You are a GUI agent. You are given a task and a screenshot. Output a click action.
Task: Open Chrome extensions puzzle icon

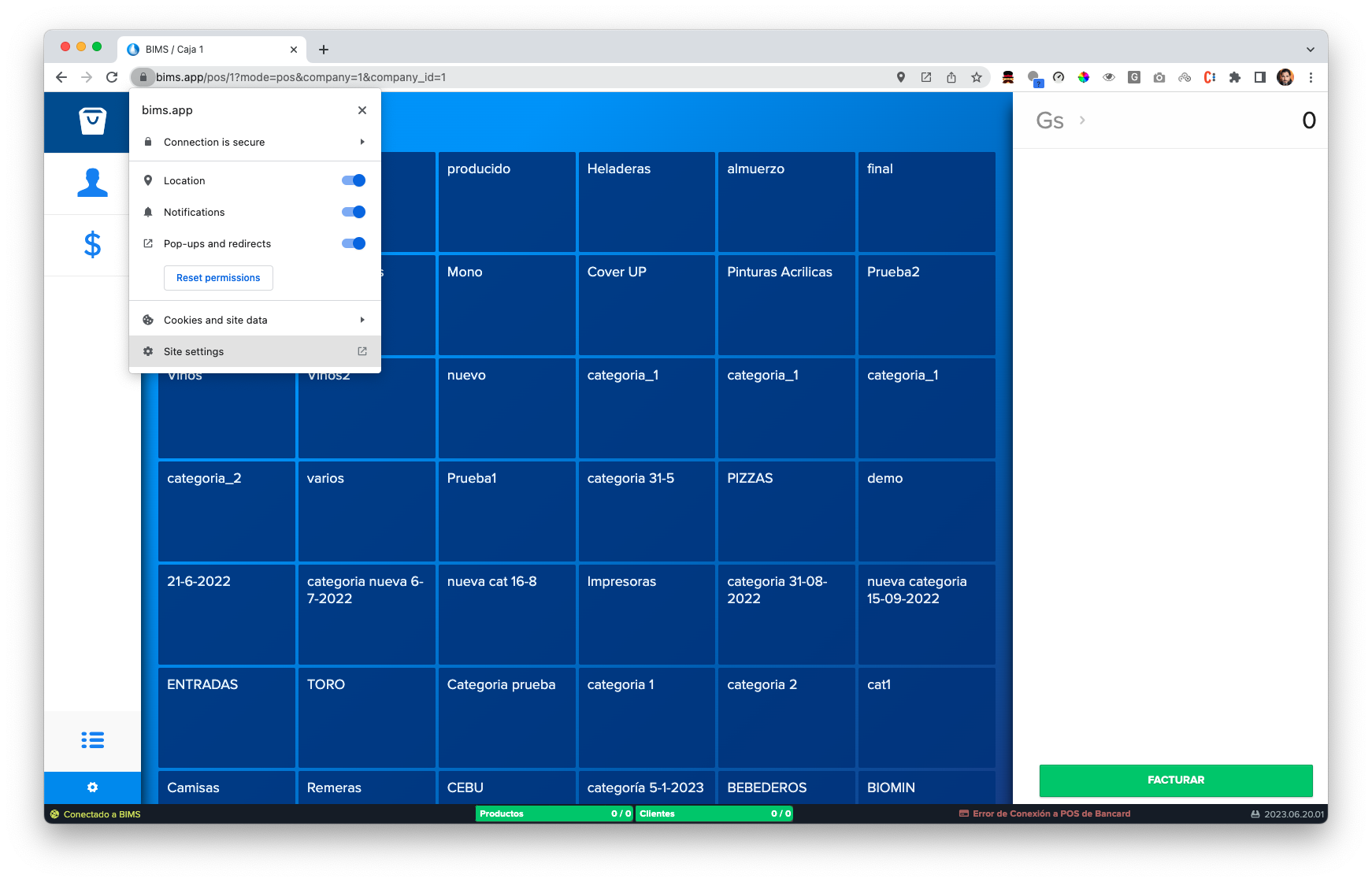(1235, 77)
